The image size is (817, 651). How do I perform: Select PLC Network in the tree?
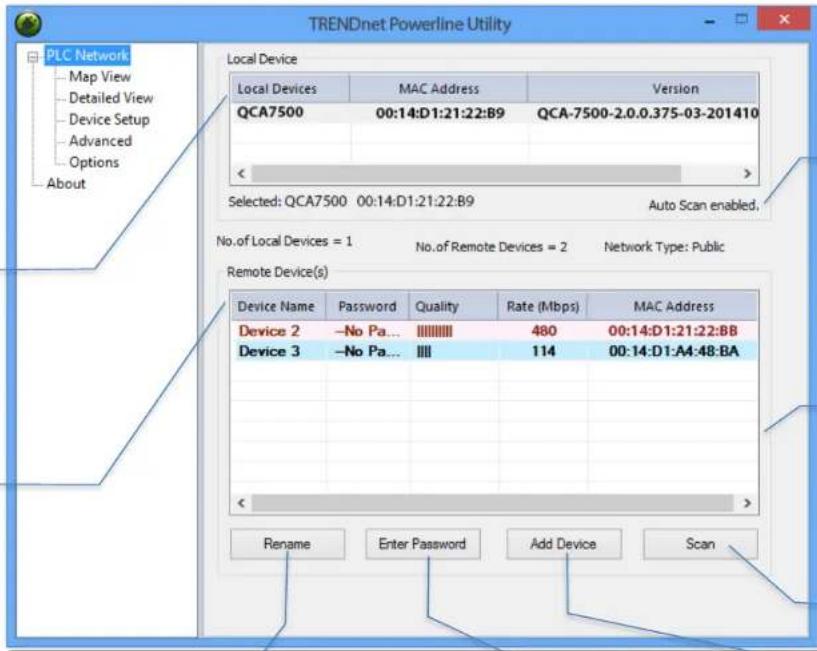pyautogui.click(x=87, y=55)
